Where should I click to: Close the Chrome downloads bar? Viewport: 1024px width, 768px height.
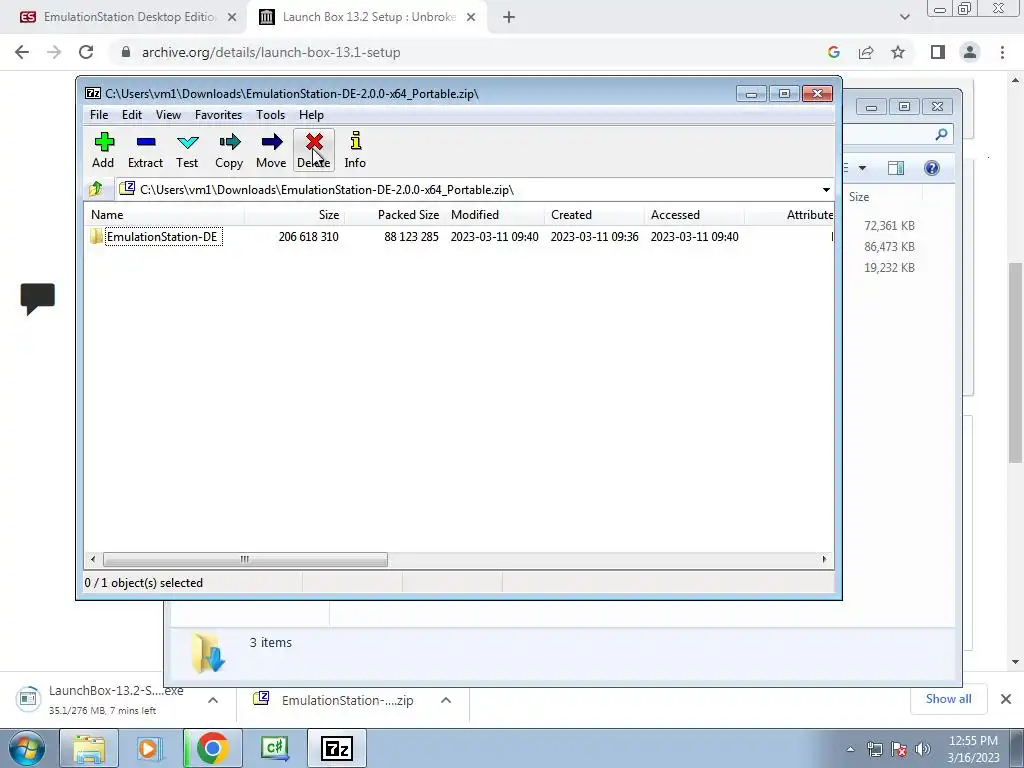[x=1006, y=699]
